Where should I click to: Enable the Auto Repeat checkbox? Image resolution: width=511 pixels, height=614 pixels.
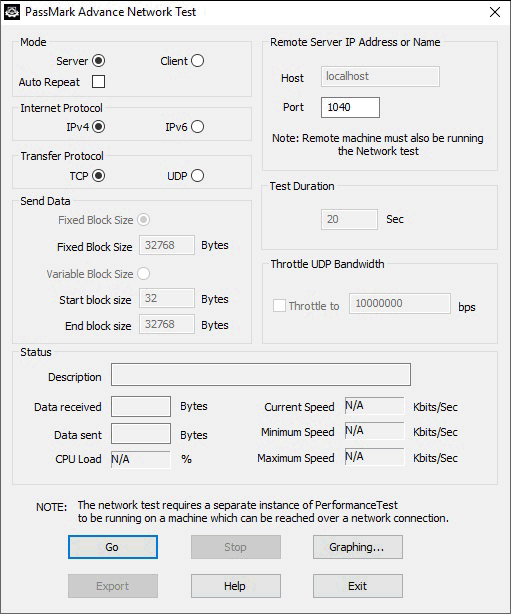pos(98,82)
